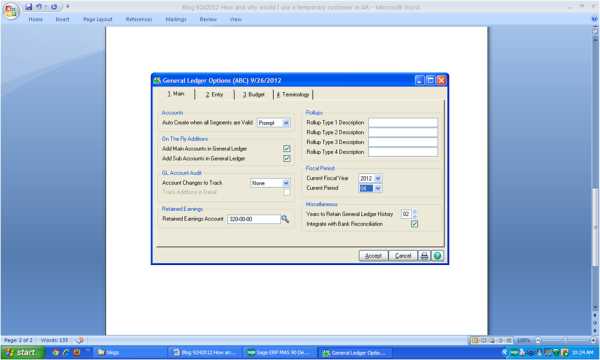Screen dimensions: 600x360
Task: Click the Retained Earnings Account lookup magnifier
Action: click(285, 219)
